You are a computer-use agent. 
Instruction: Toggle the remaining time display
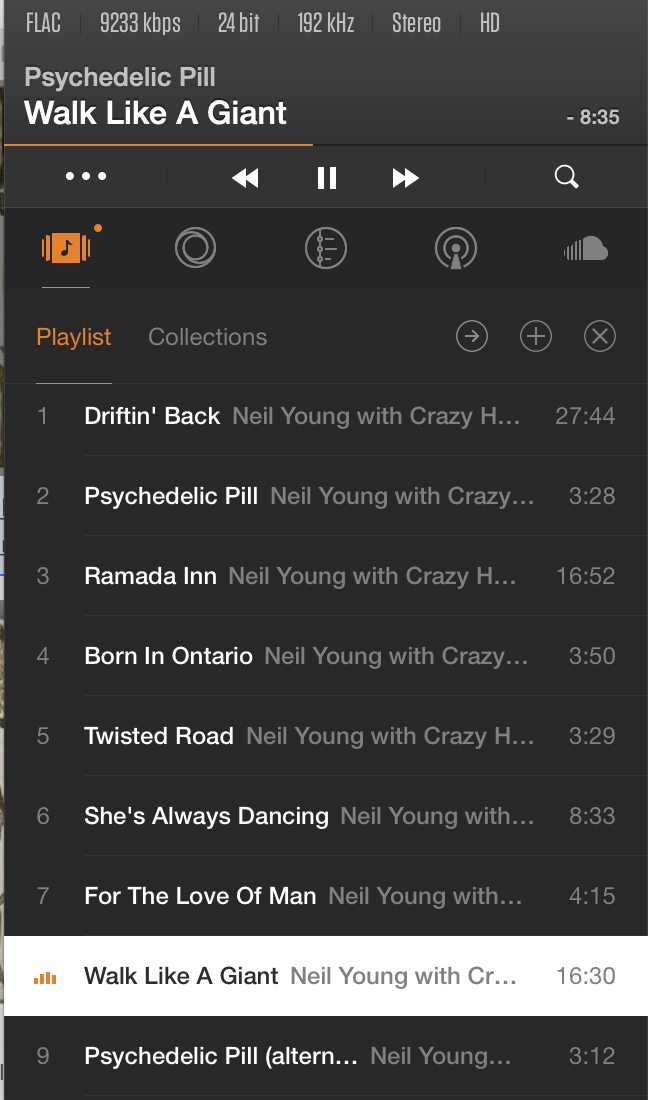[593, 117]
